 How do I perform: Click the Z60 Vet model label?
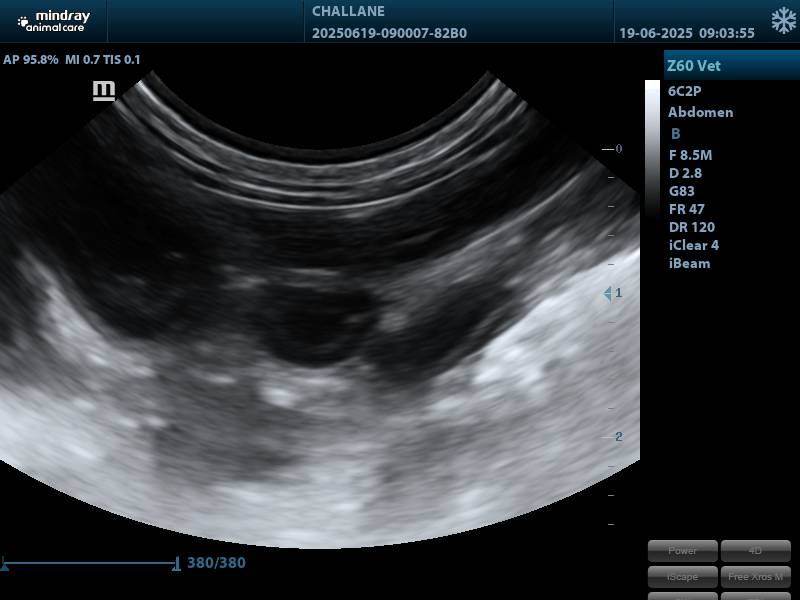coord(694,66)
